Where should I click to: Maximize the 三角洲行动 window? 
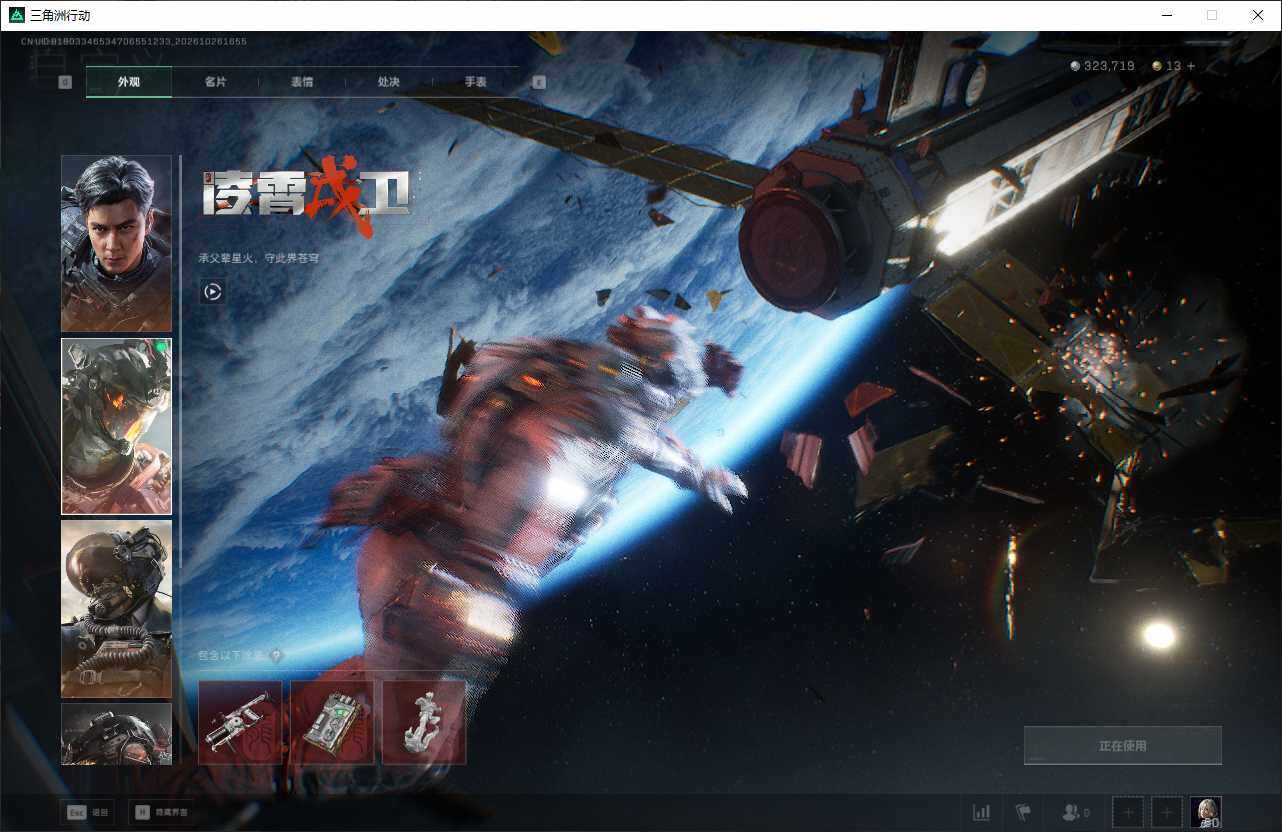[1212, 15]
